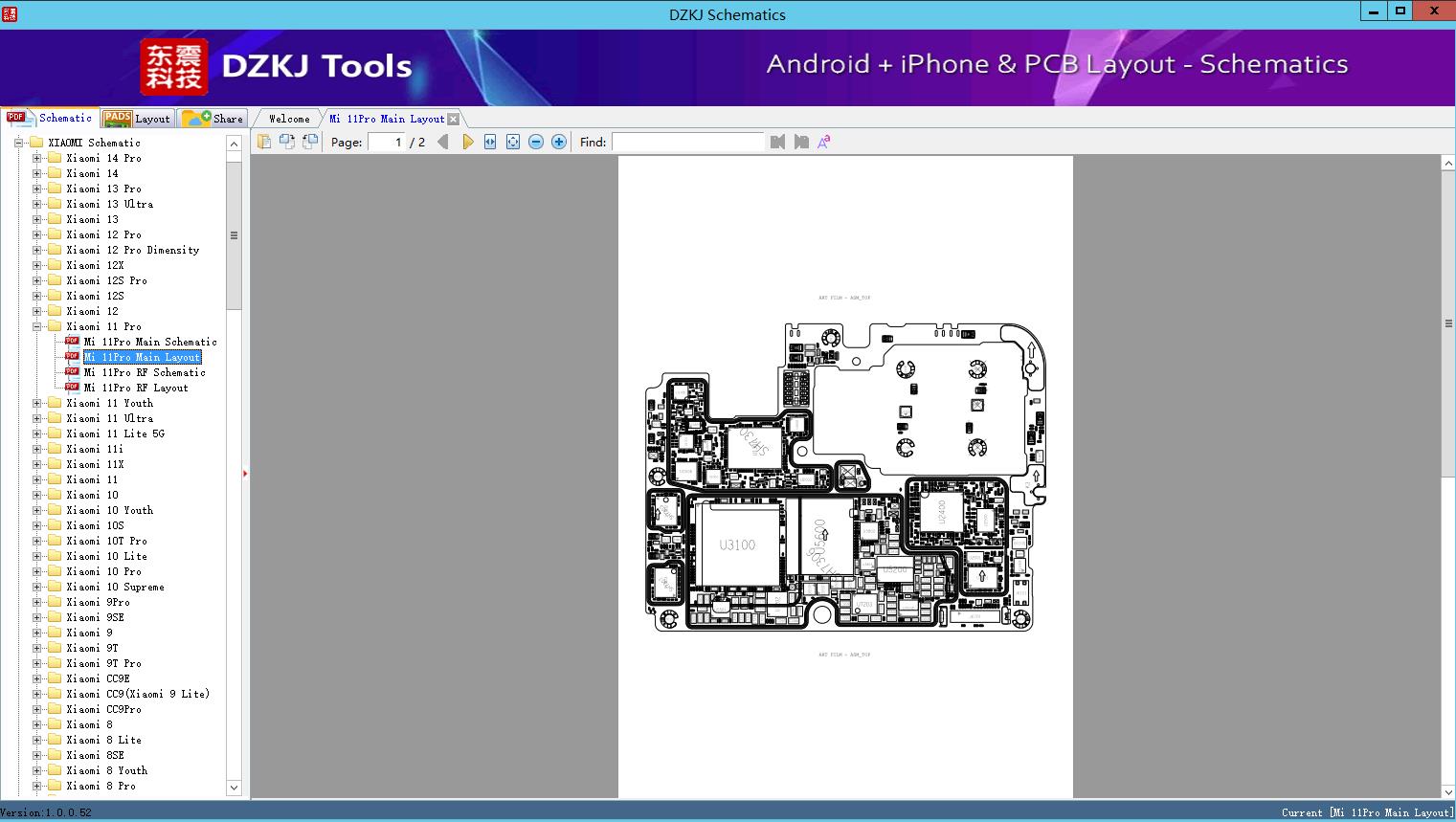1456x822 pixels.
Task: Open the Welcome document tab
Action: click(289, 119)
